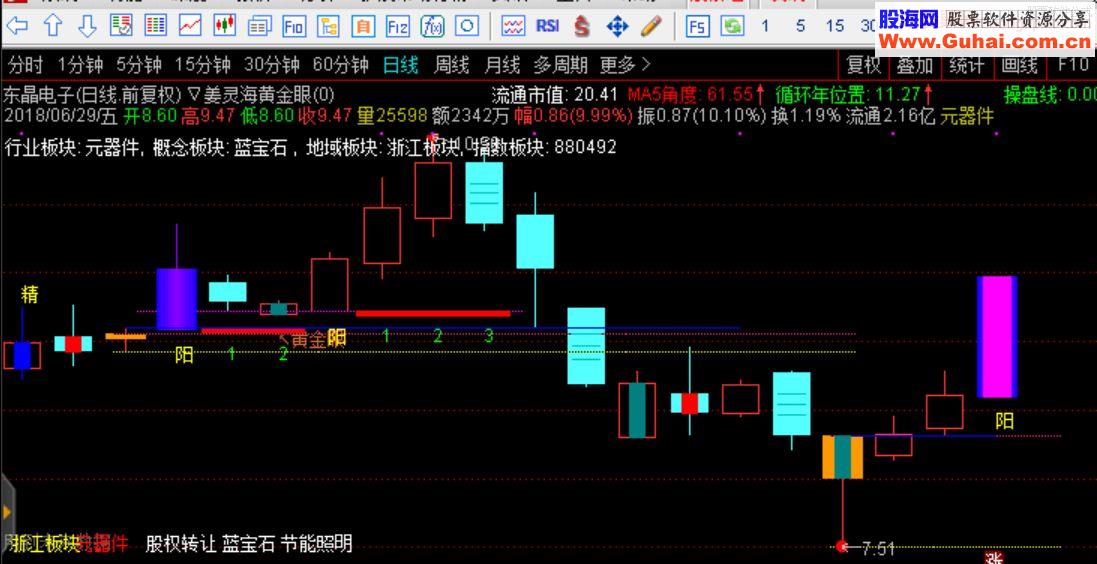This screenshot has height=564, width=1097.
Task: Select the 日线 daily tab
Action: (x=400, y=66)
